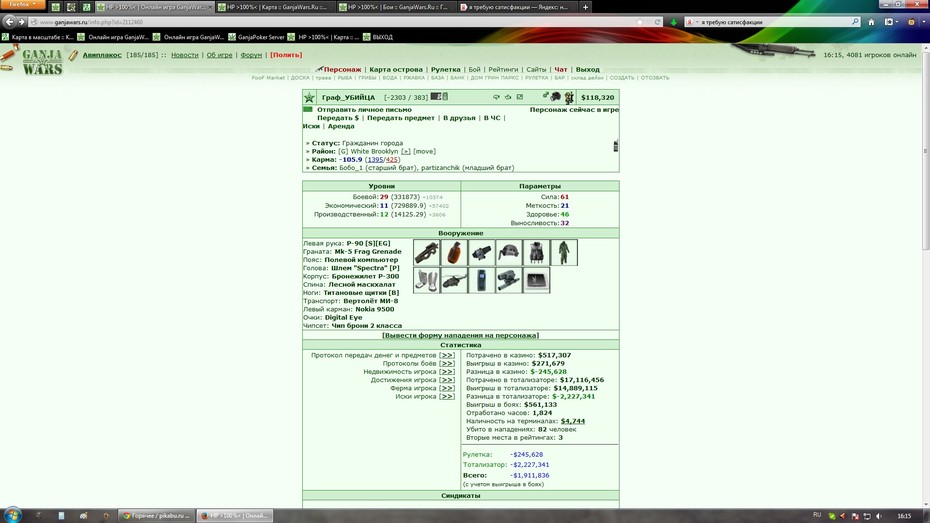Open player real estate [>>] link
930x523 pixels.
[447, 372]
